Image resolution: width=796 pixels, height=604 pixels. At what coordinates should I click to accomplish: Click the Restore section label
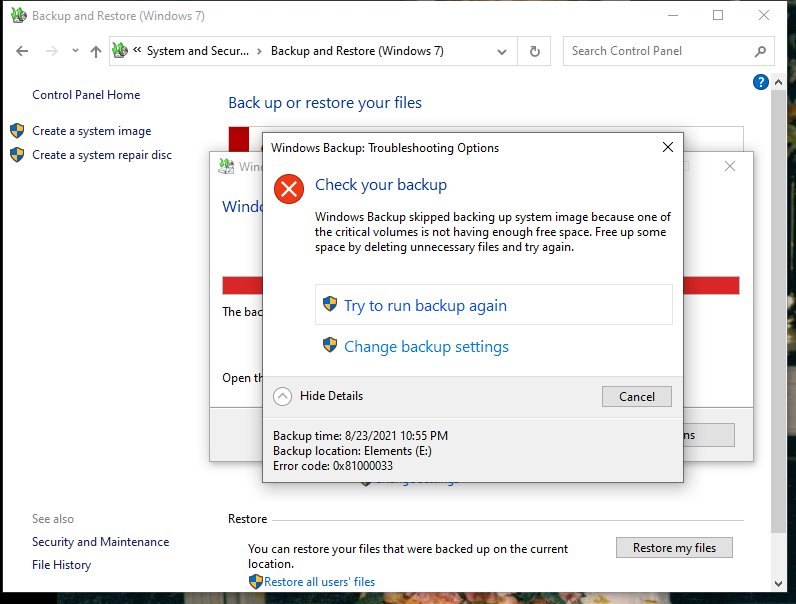pos(247,519)
